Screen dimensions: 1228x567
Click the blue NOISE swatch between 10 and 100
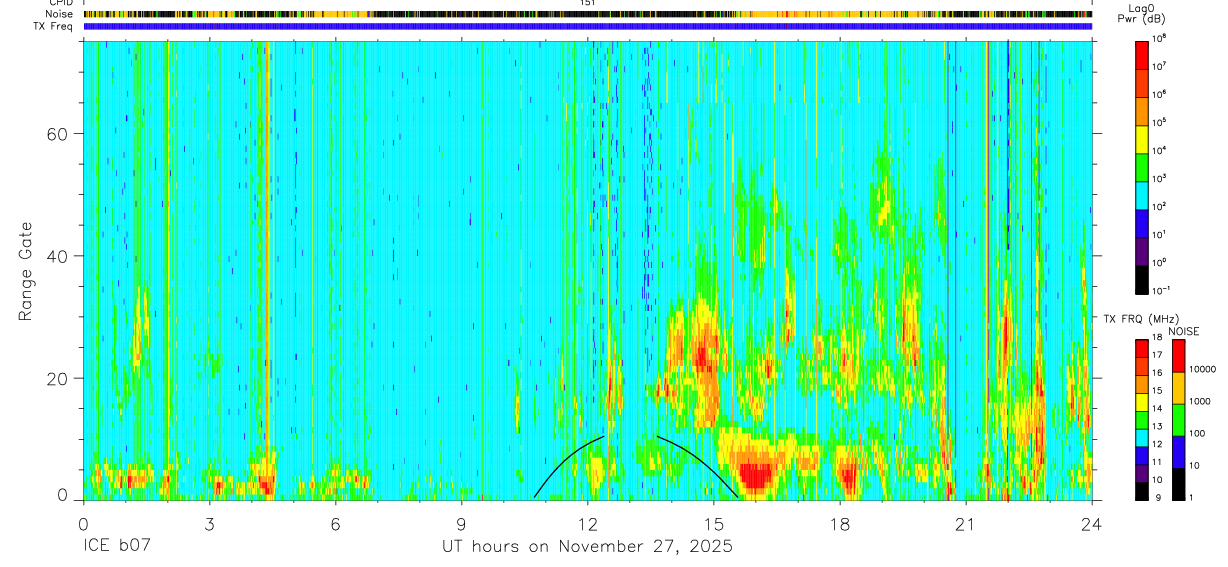pos(1178,451)
